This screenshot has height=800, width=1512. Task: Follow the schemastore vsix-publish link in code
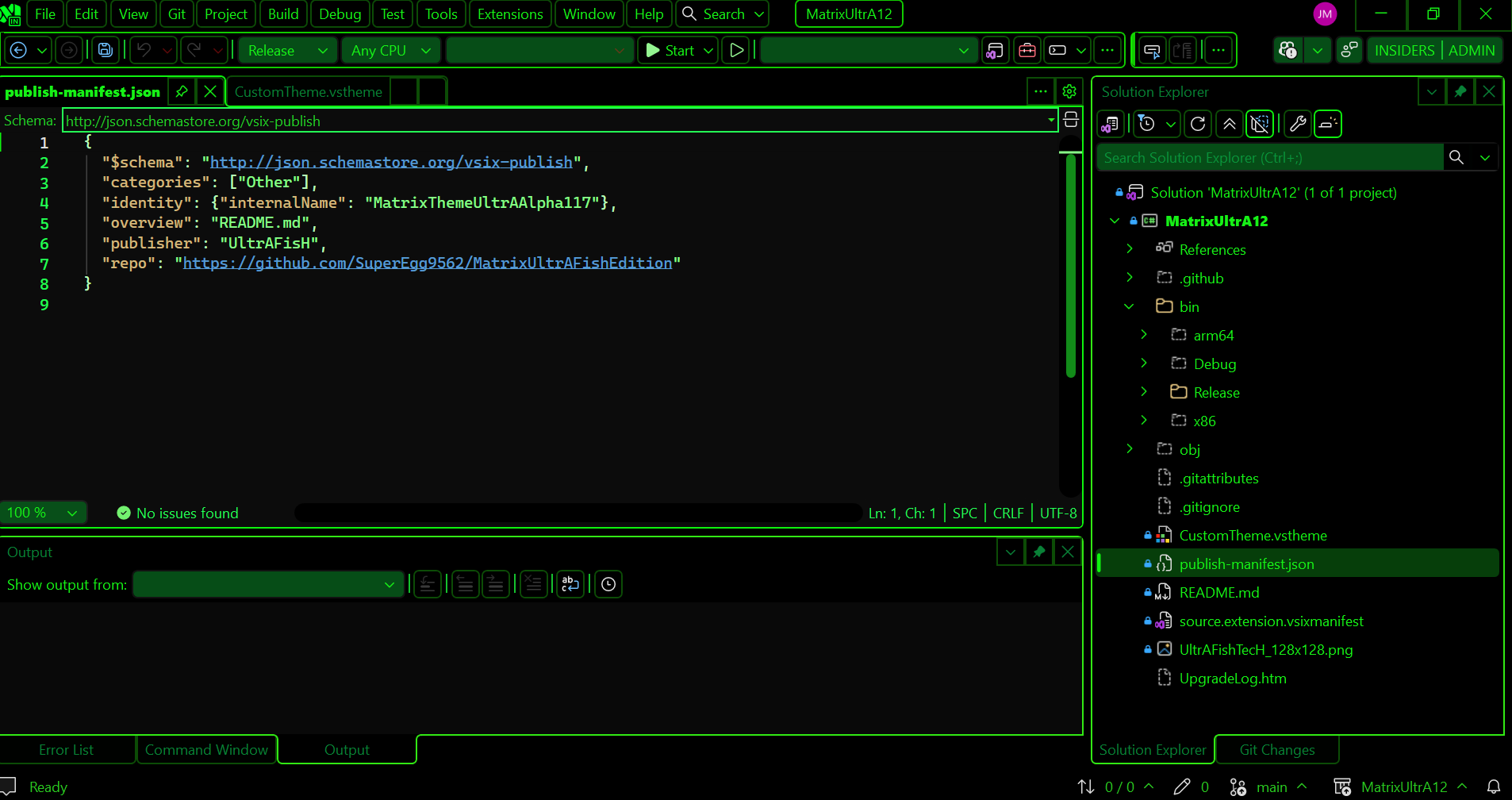coord(391,162)
